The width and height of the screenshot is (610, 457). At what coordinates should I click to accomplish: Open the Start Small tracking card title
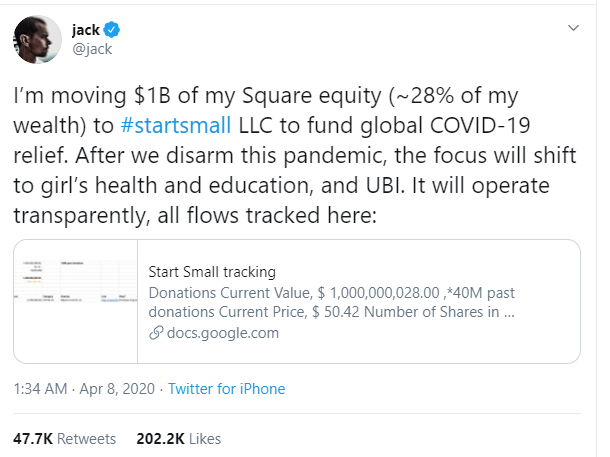(211, 271)
